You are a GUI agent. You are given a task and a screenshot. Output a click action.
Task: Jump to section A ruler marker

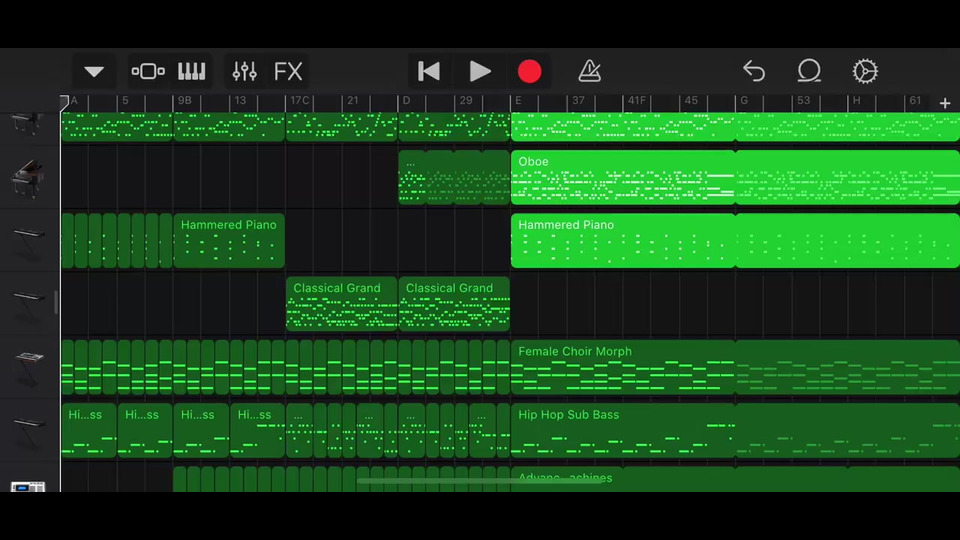click(74, 100)
